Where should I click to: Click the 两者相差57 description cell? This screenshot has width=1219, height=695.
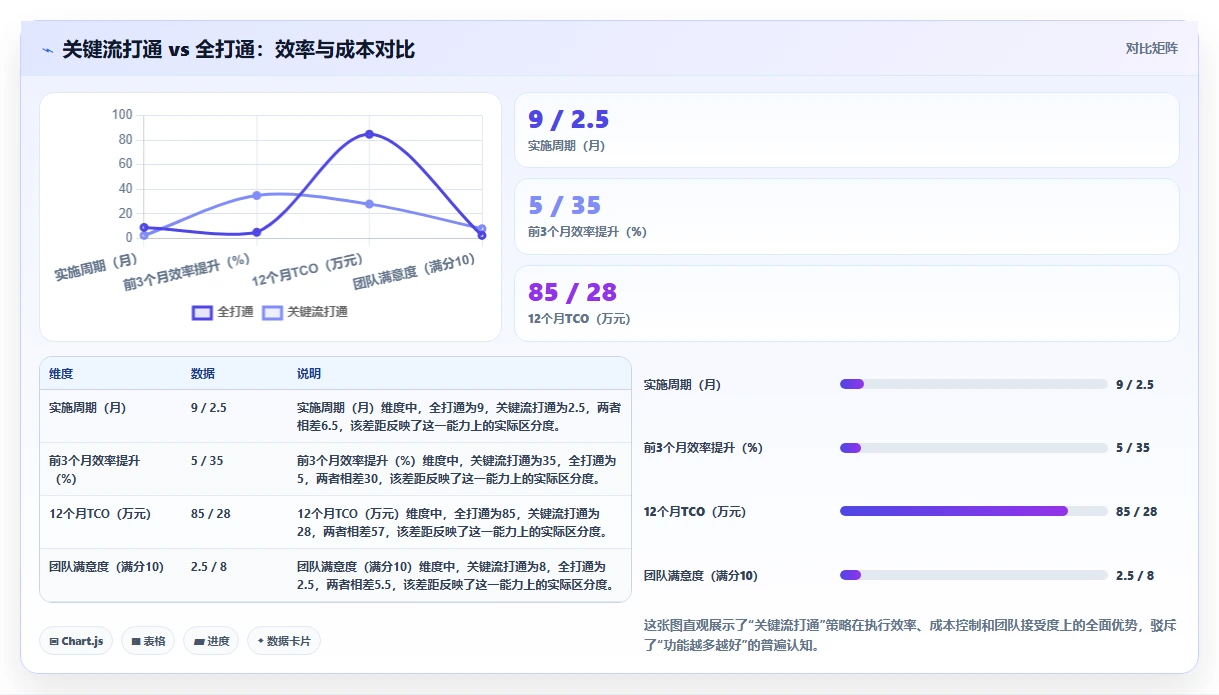coord(459,522)
